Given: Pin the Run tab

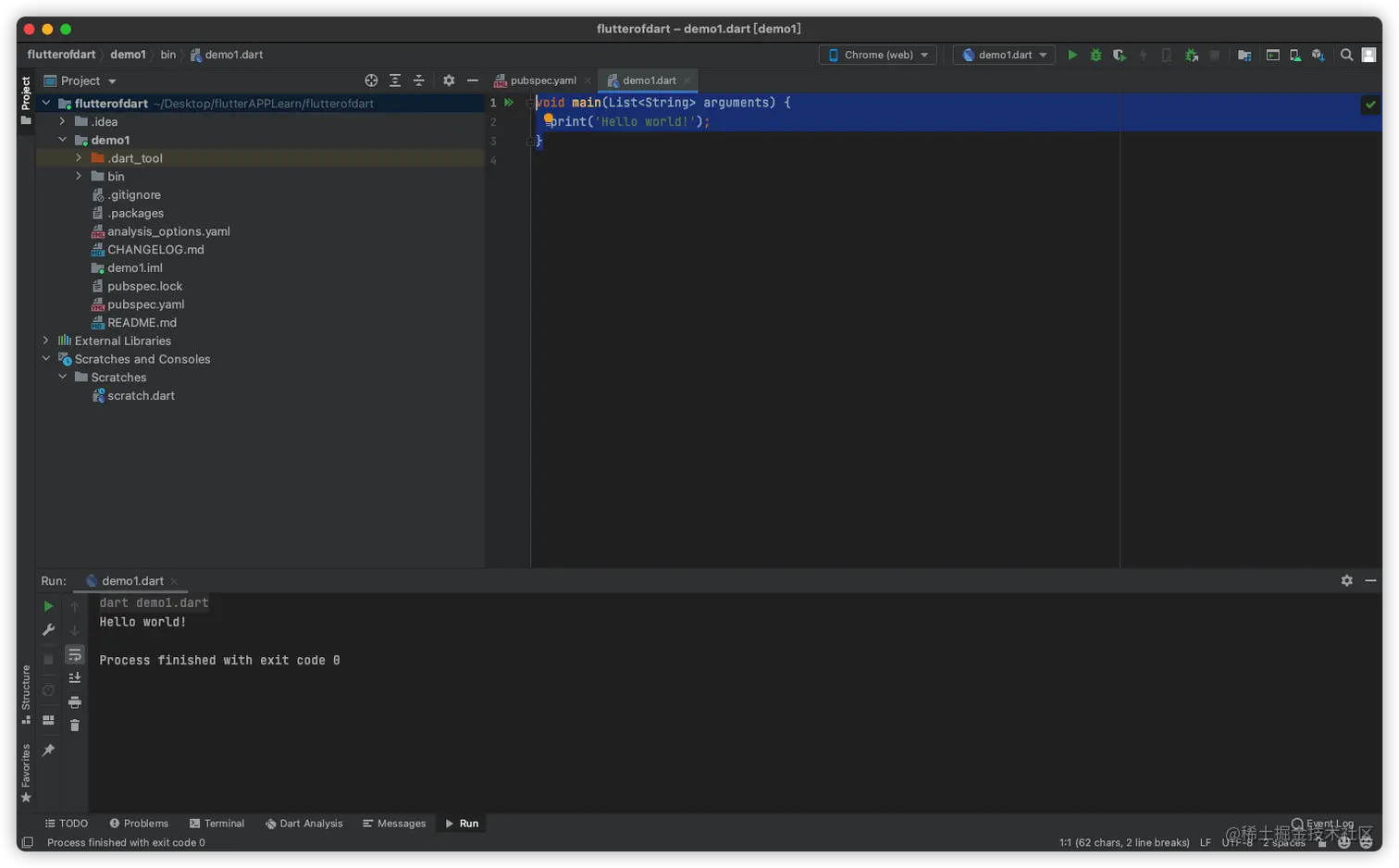Looking at the screenshot, I should coord(48,750).
